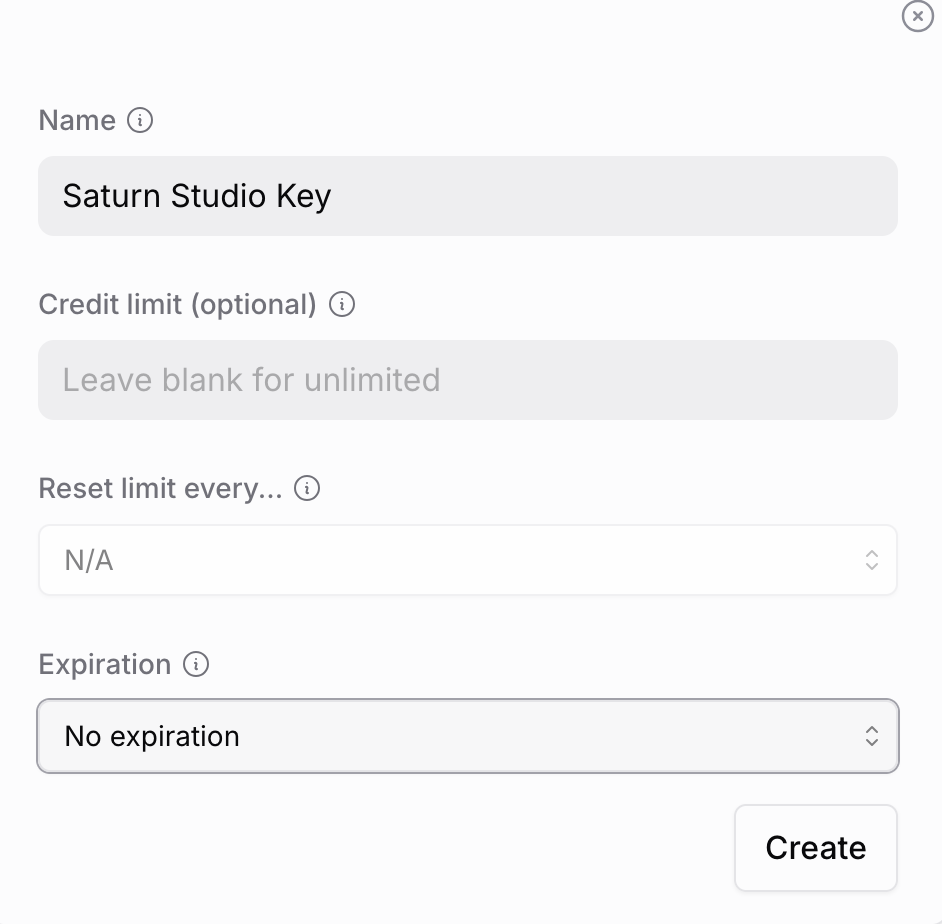Click the No expiration selected value
Screen dimensions: 942x924
152,737
